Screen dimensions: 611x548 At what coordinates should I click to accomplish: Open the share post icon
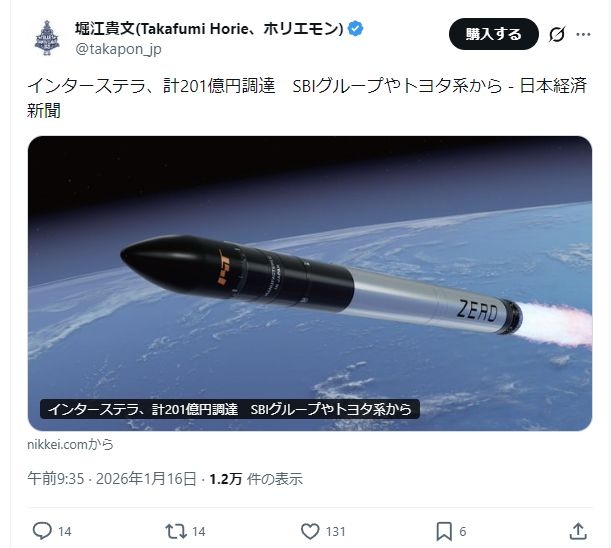(578, 531)
